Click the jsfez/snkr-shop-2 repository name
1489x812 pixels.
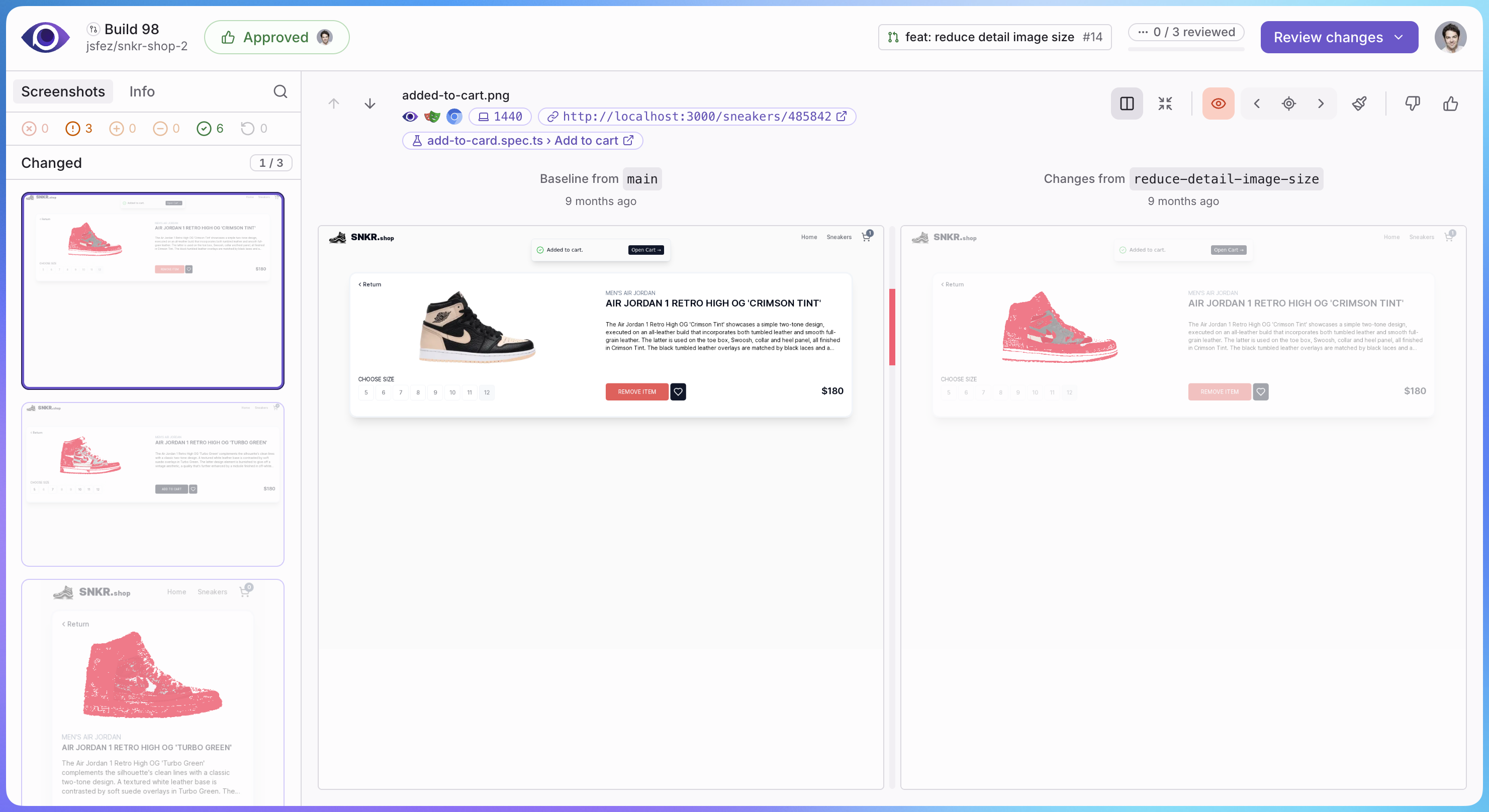coord(136,46)
